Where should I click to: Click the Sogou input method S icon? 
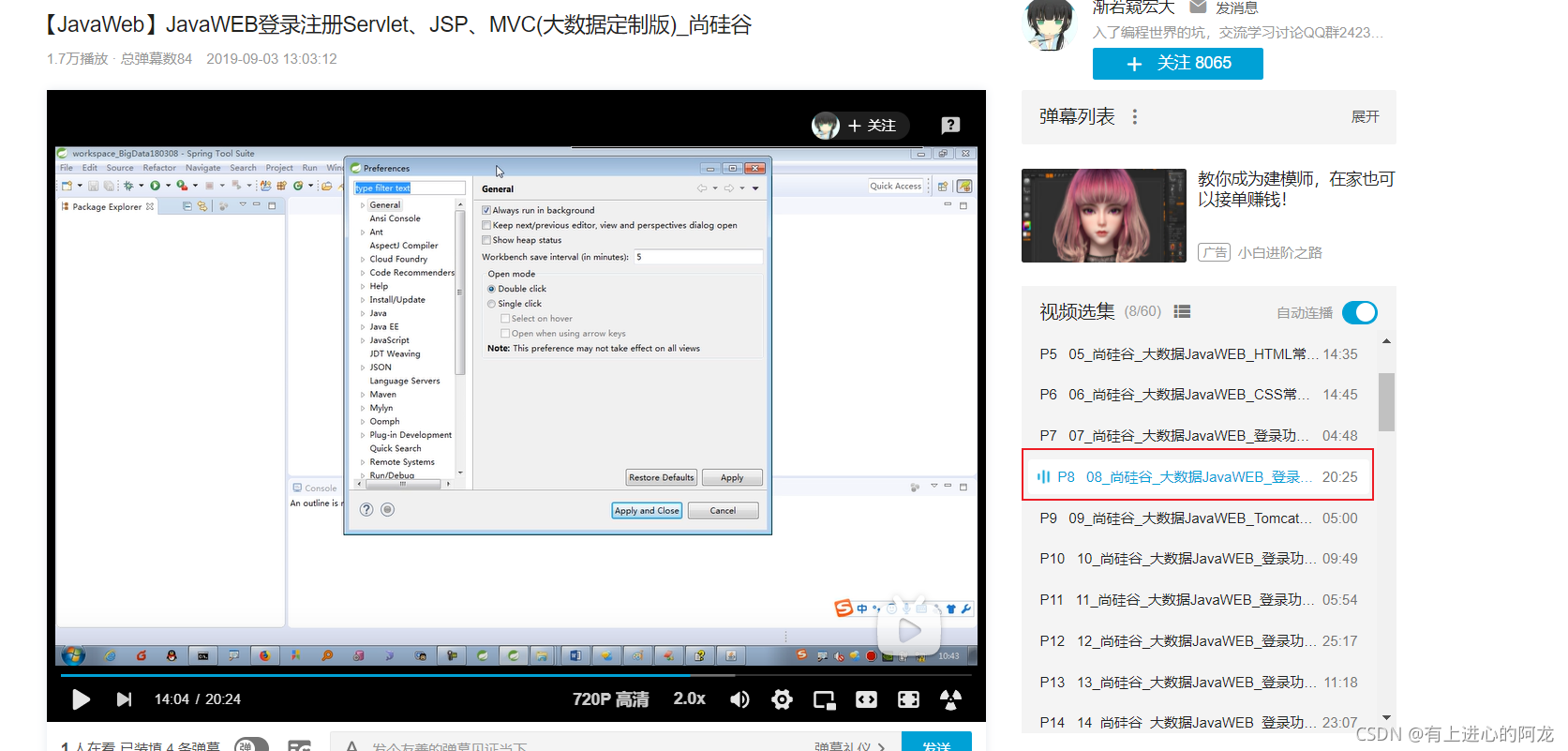[x=844, y=608]
